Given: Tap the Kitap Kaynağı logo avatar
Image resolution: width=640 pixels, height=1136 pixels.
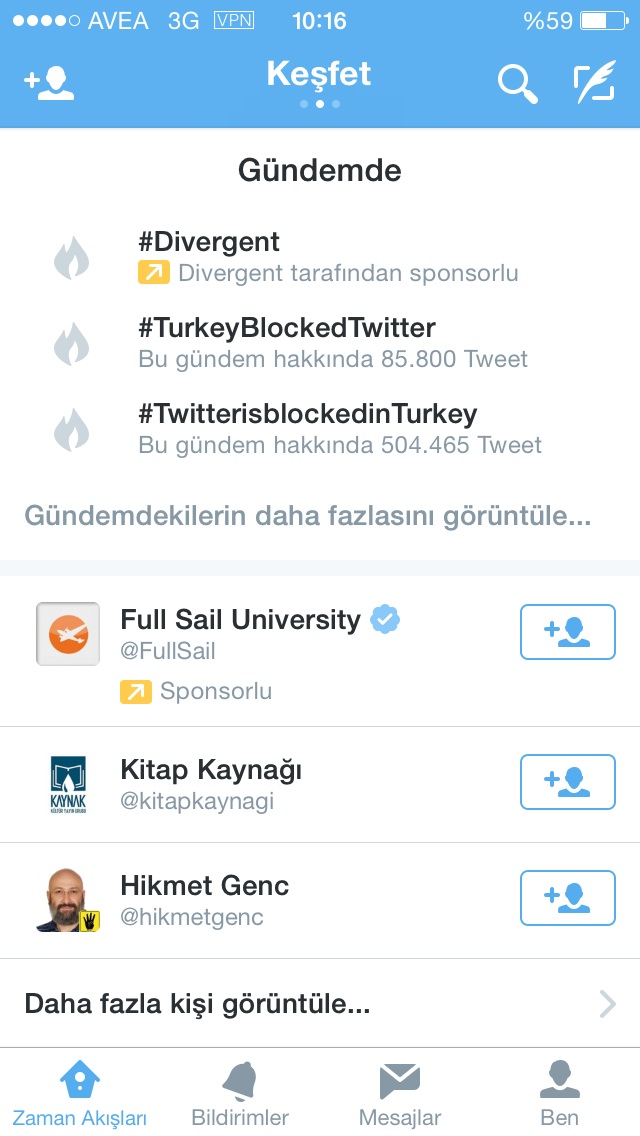Looking at the screenshot, I should point(68,785).
